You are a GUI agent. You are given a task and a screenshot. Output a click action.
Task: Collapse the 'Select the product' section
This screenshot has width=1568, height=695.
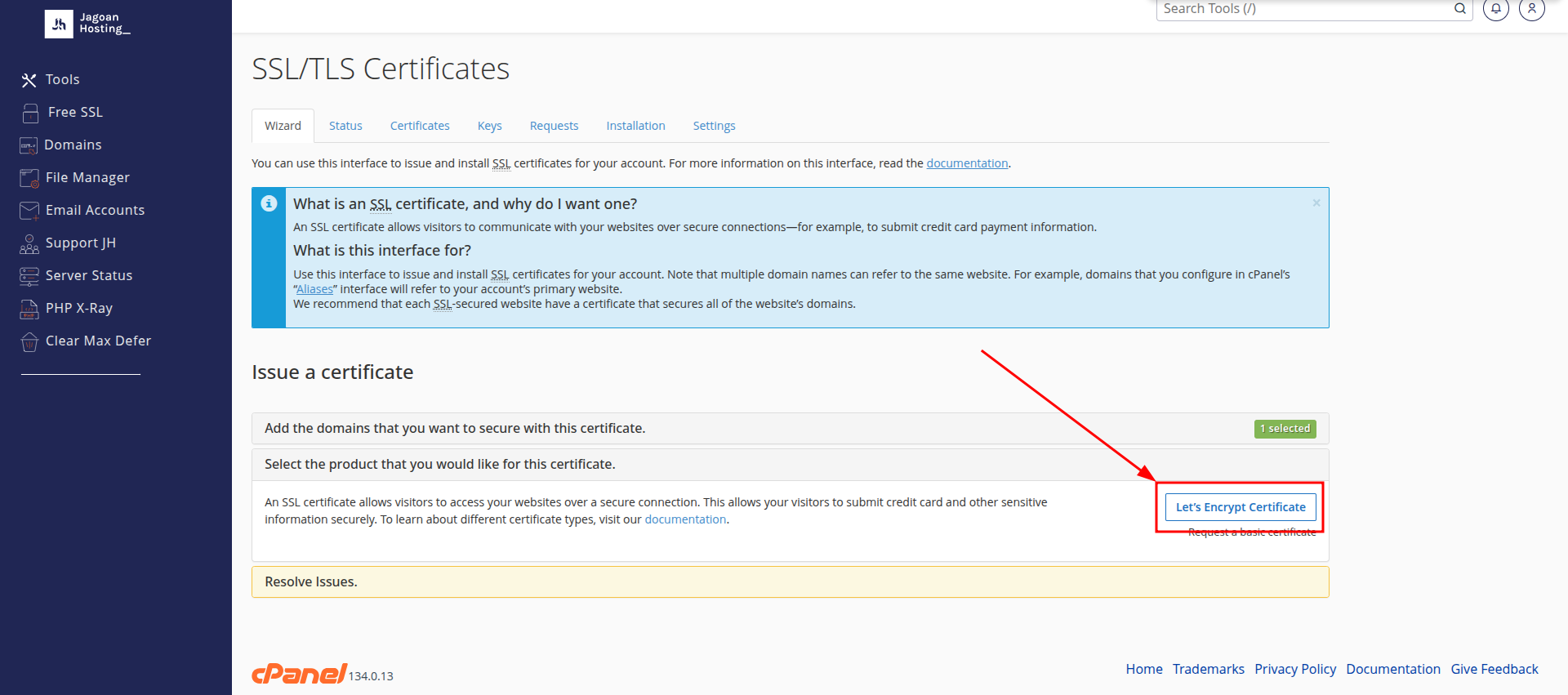click(x=439, y=465)
